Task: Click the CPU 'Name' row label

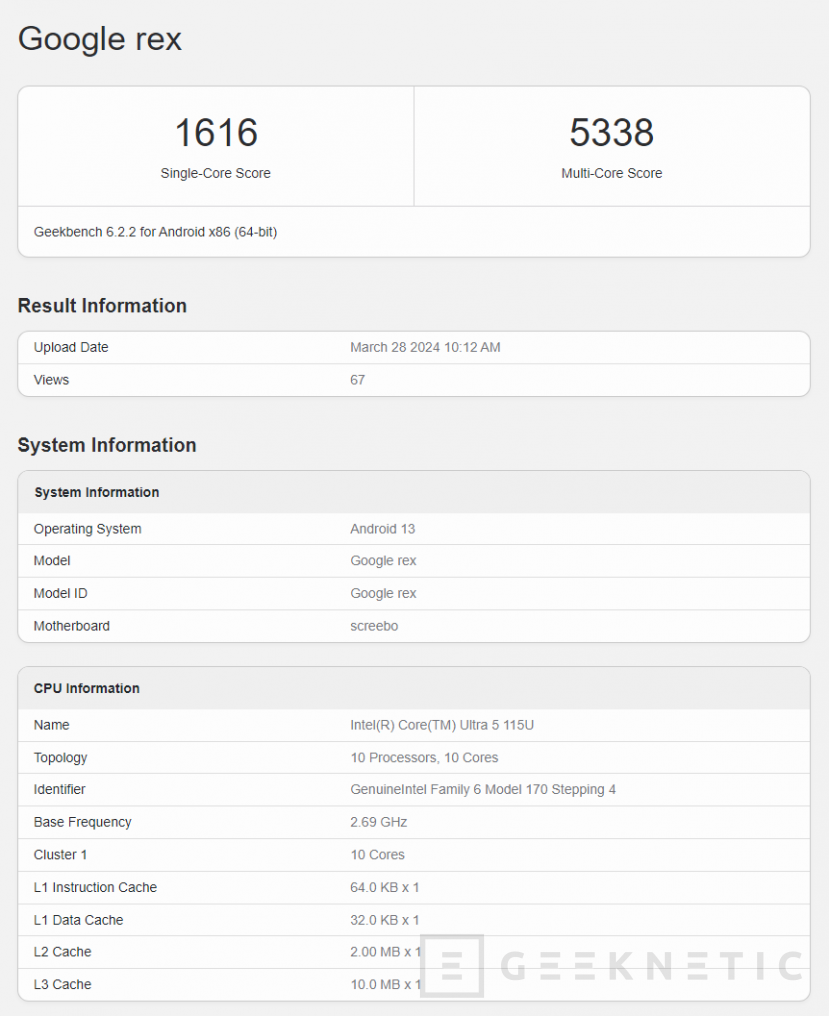Action: coord(51,725)
